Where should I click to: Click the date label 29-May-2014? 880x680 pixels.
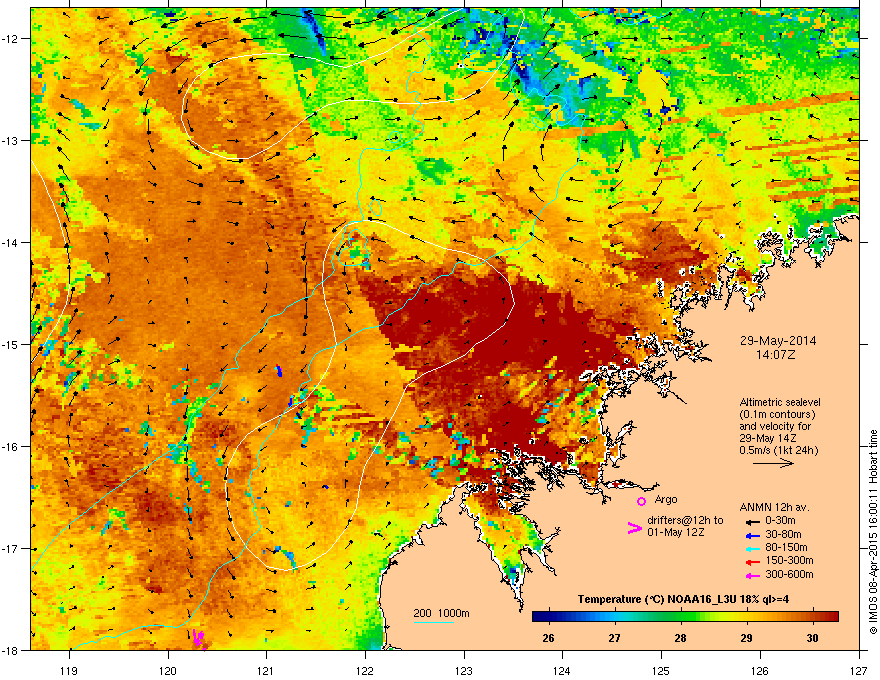pyautogui.click(x=778, y=341)
